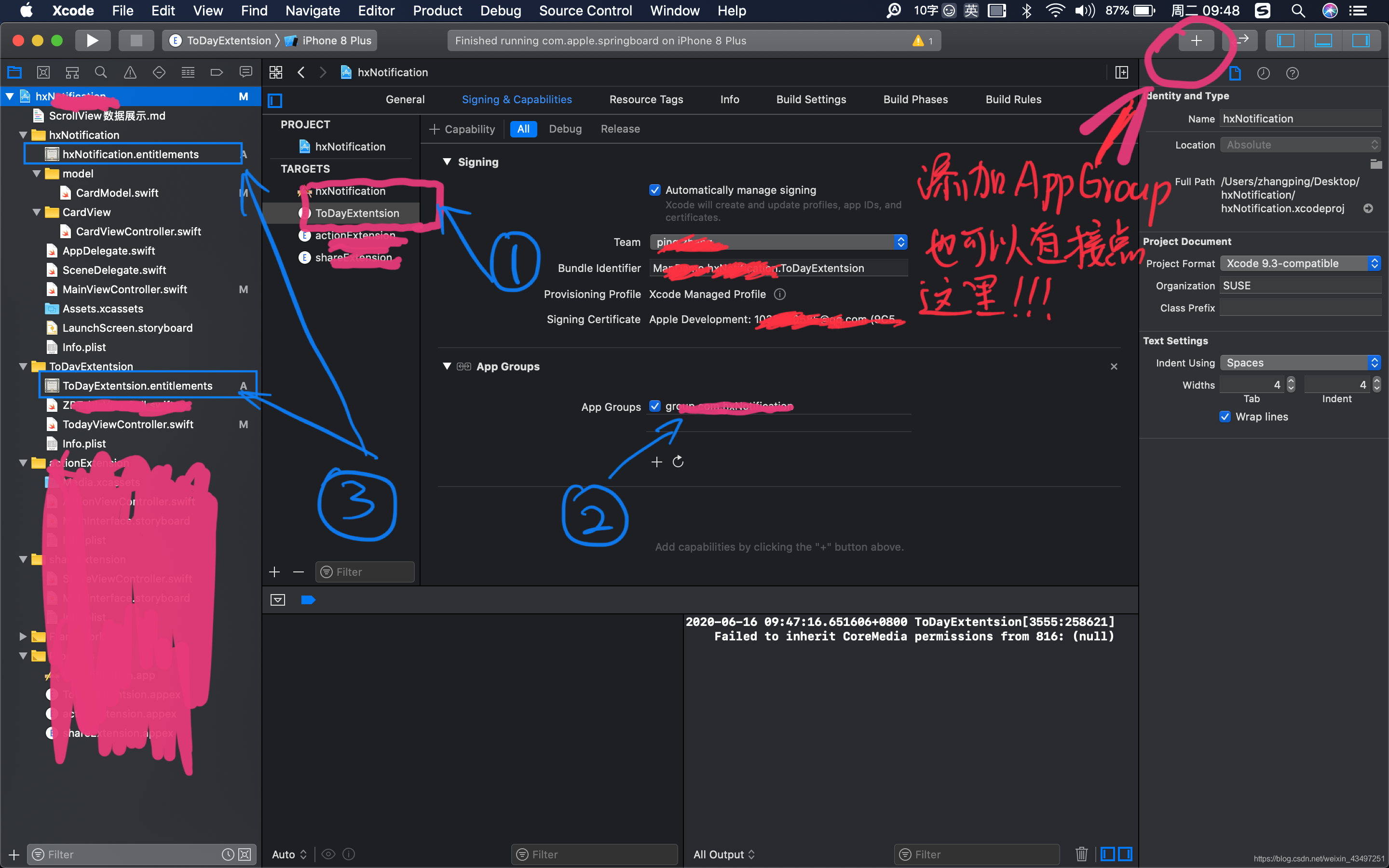
Task: Remove selected target with minus
Action: point(299,572)
